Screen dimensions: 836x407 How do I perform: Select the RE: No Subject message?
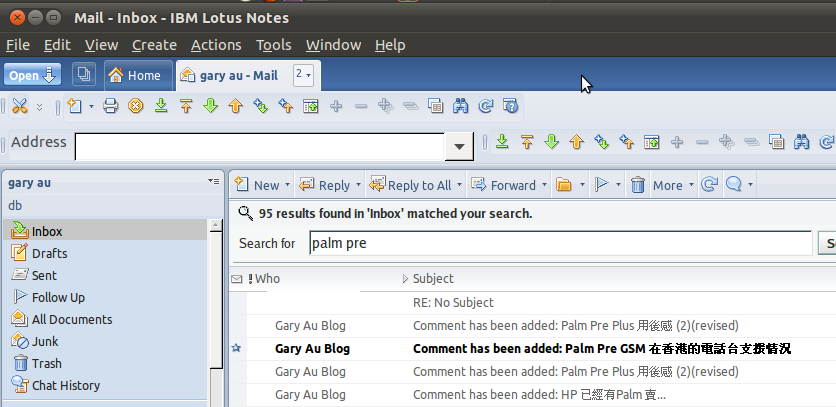[453, 302]
